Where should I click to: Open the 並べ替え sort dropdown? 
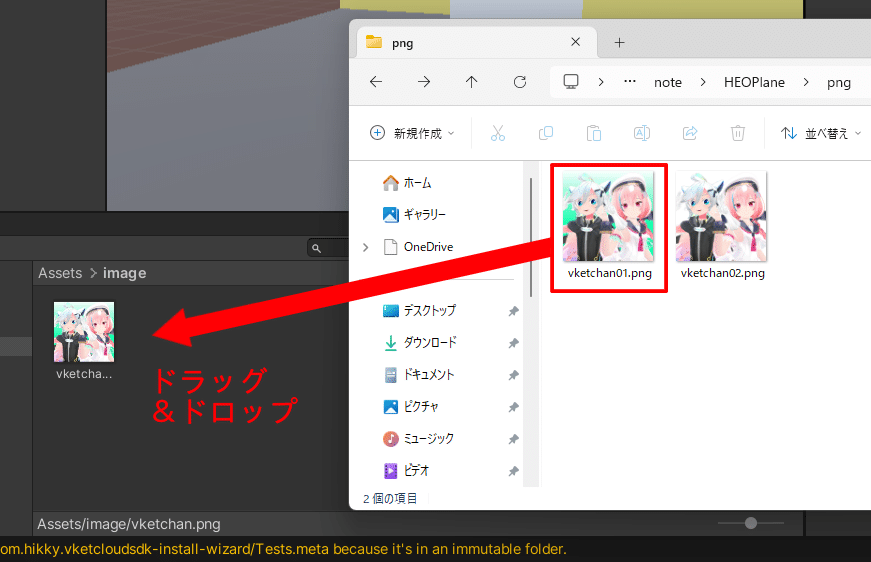tap(821, 133)
